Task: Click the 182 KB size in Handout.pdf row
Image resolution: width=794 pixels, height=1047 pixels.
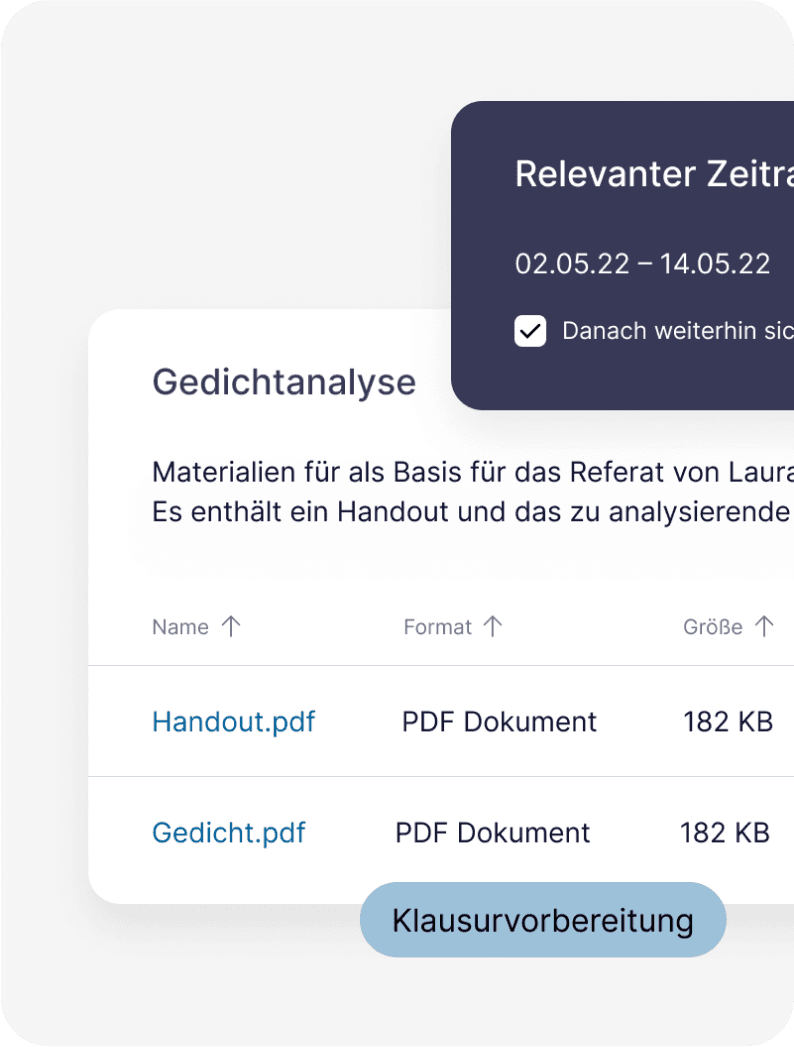Action: [728, 722]
